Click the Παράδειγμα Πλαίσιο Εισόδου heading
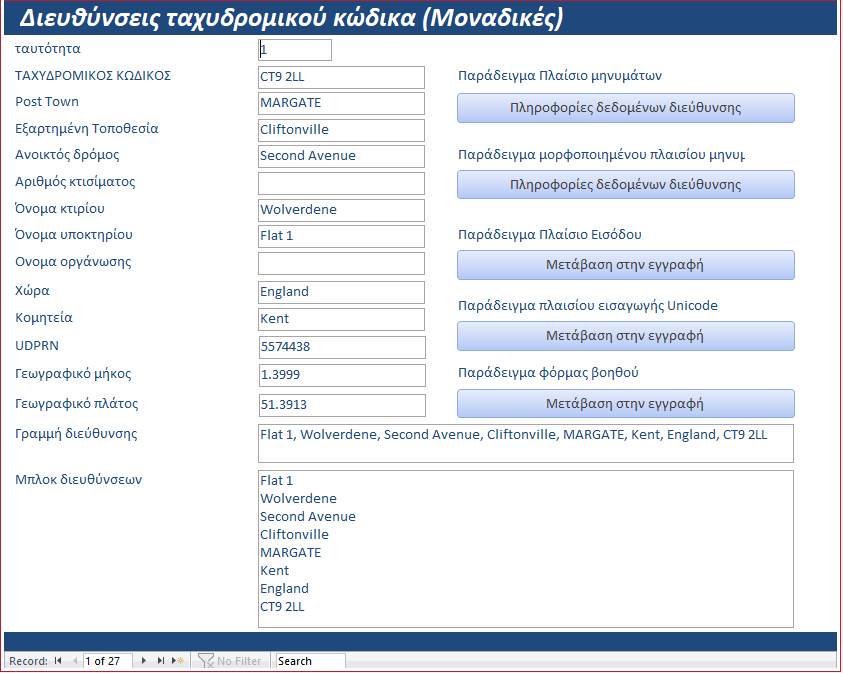This screenshot has width=843, height=673. (549, 234)
